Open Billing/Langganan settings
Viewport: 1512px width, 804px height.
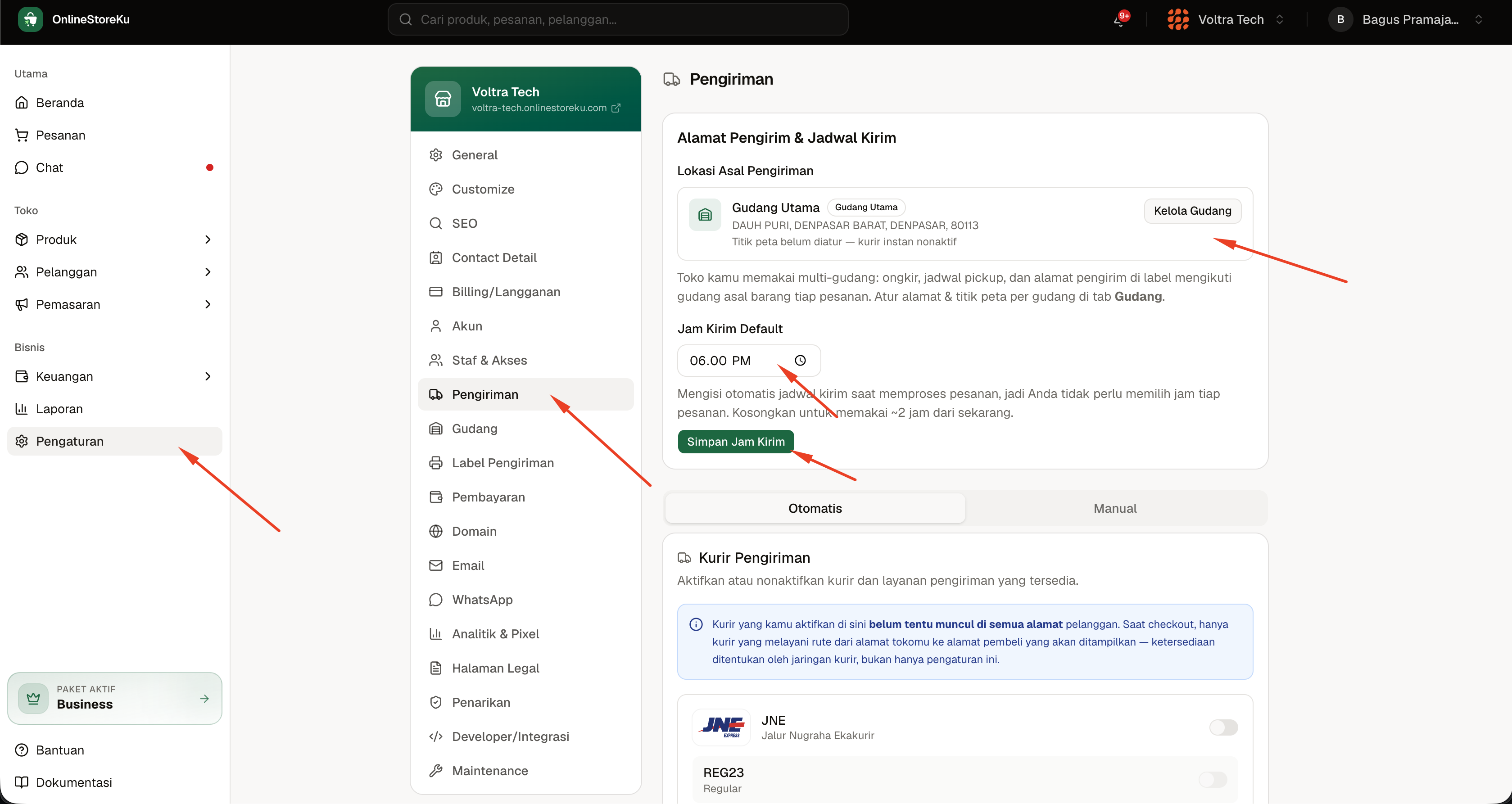[x=525, y=292]
